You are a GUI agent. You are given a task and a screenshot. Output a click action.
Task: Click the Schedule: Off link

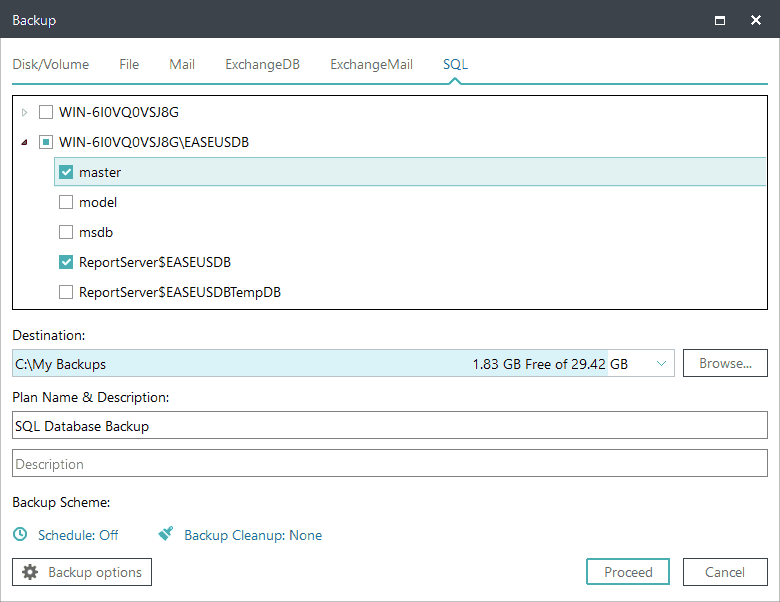(78, 535)
